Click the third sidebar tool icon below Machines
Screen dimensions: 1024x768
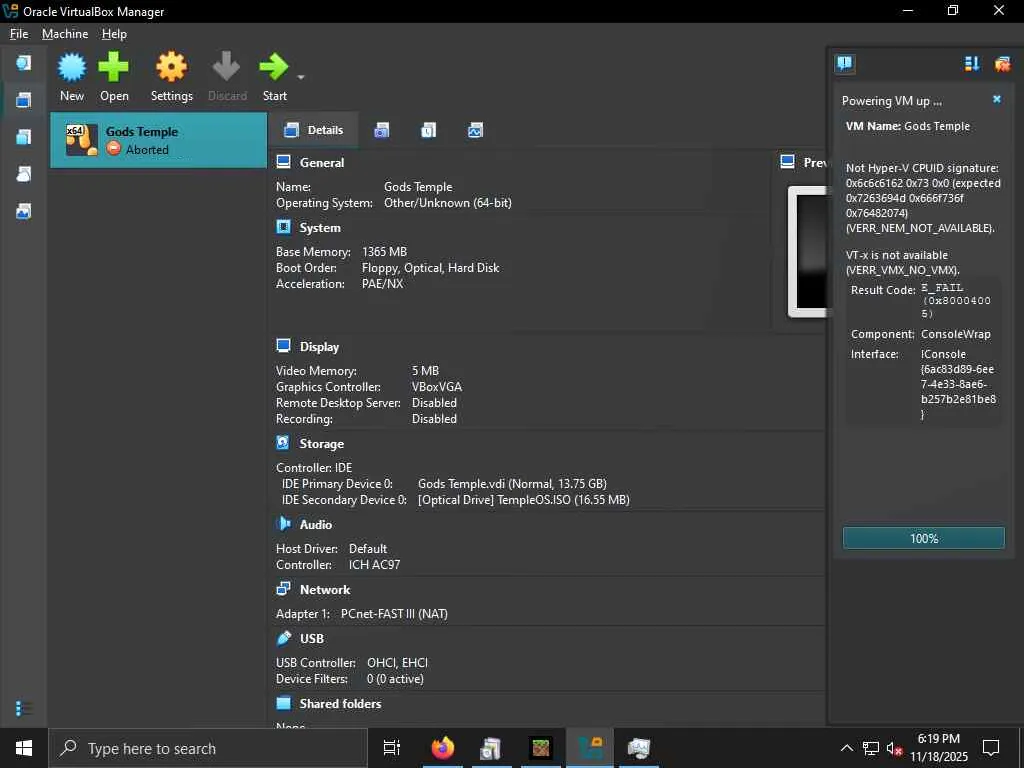(24, 136)
